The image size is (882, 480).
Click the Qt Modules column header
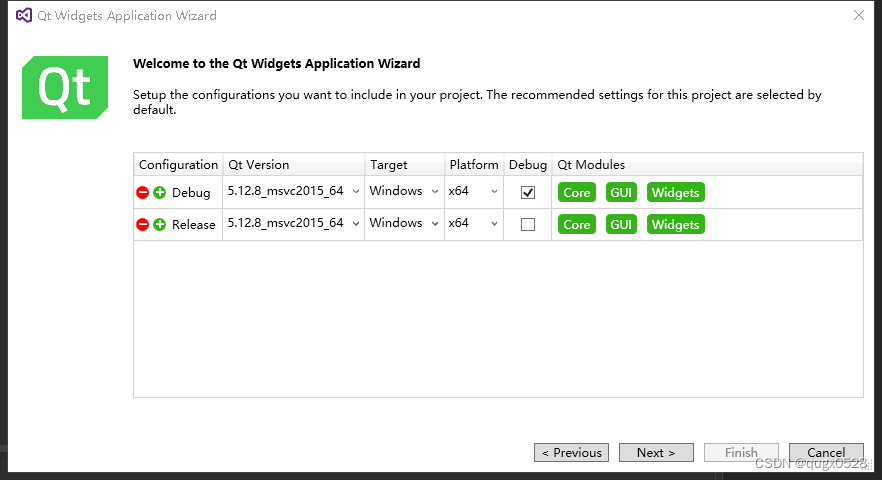(707, 165)
